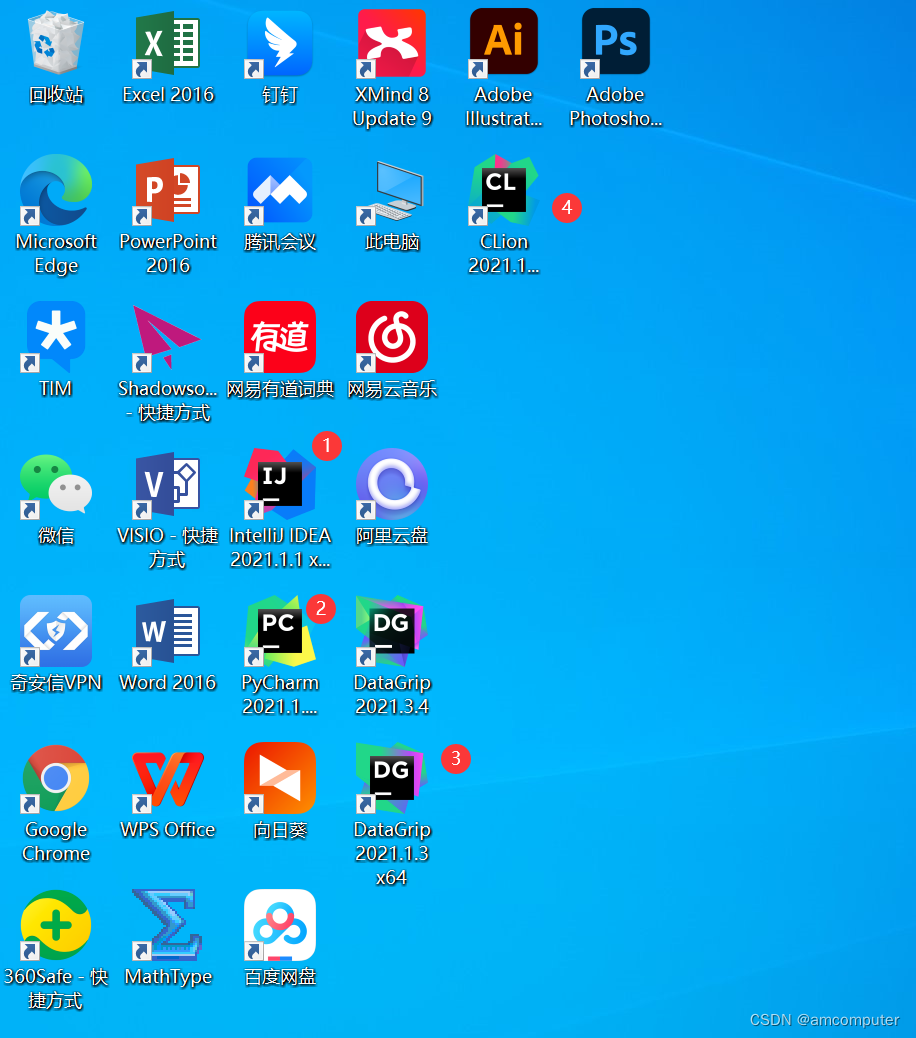
Task: Open PyCharm 2021.1 shortcut
Action: coord(280,632)
